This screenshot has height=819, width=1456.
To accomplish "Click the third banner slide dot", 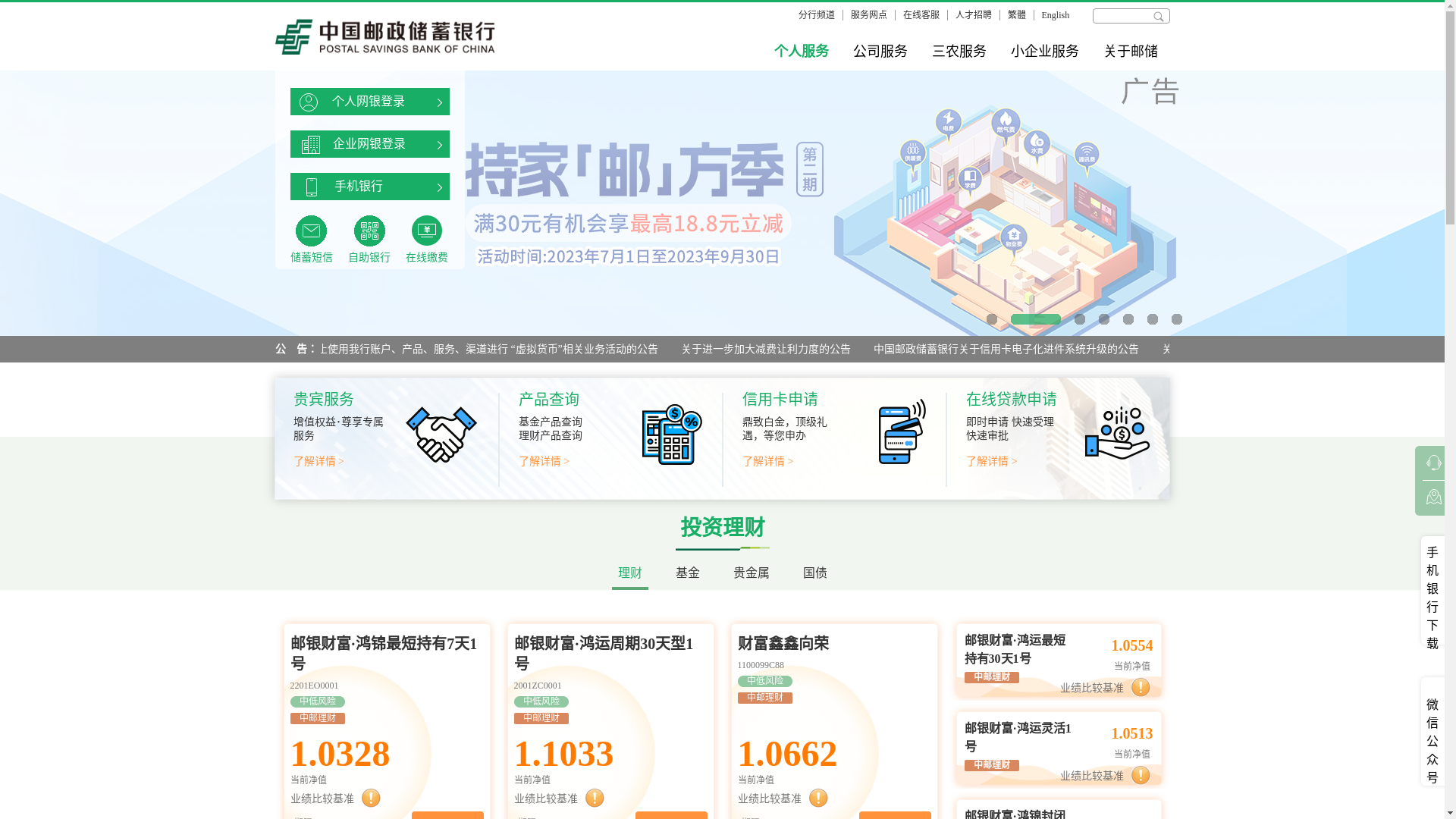I will pyautogui.click(x=1080, y=319).
